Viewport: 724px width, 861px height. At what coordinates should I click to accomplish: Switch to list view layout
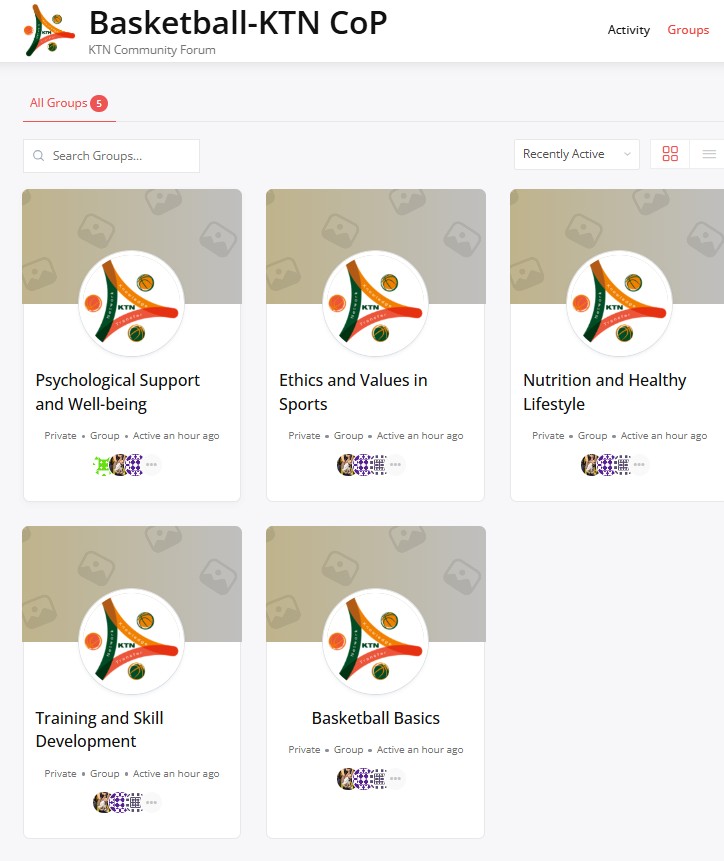[709, 154]
